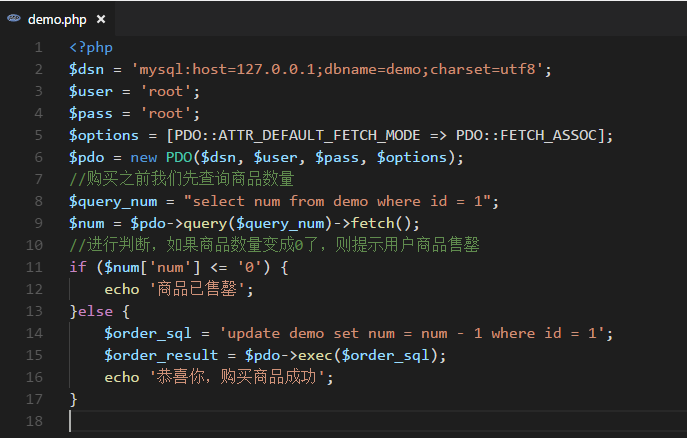Click the 'else' keyword on line 13
The width and height of the screenshot is (687, 438).
click(x=94, y=311)
